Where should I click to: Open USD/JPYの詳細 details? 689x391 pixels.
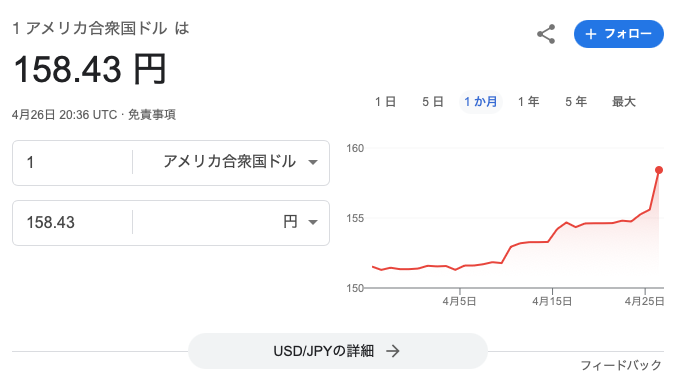pyautogui.click(x=338, y=351)
